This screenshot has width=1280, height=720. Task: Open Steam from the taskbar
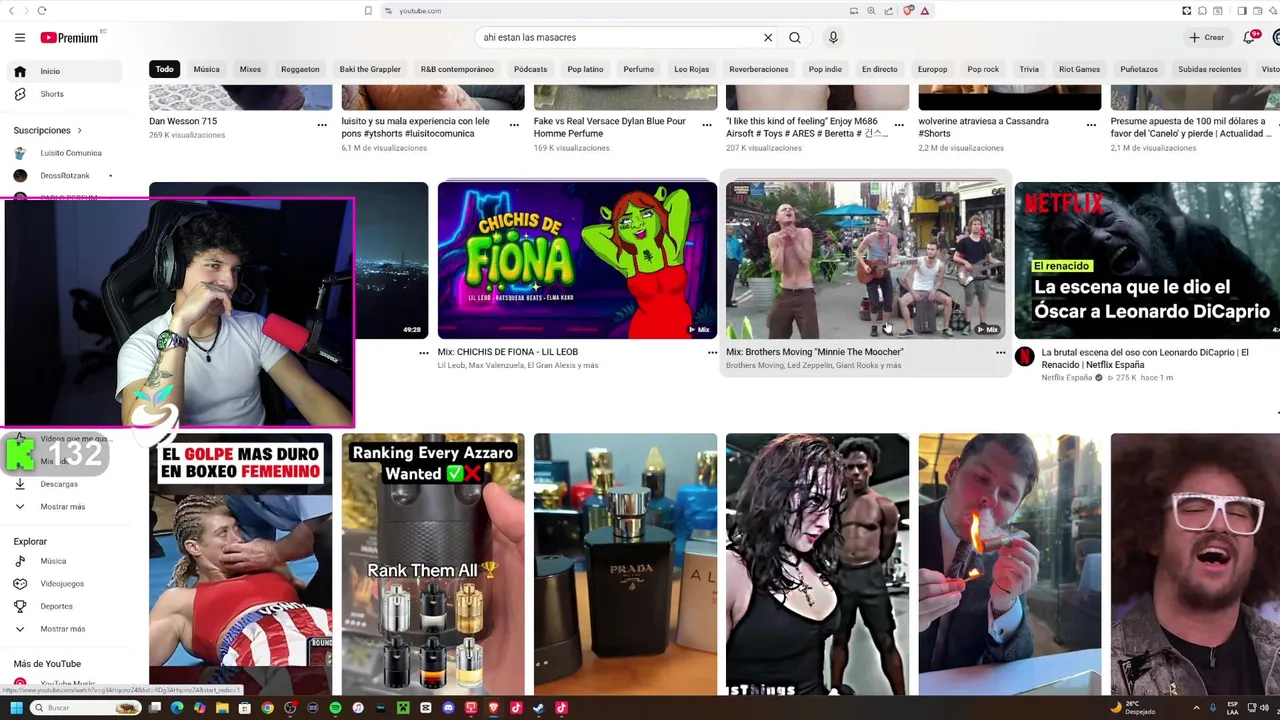538,708
